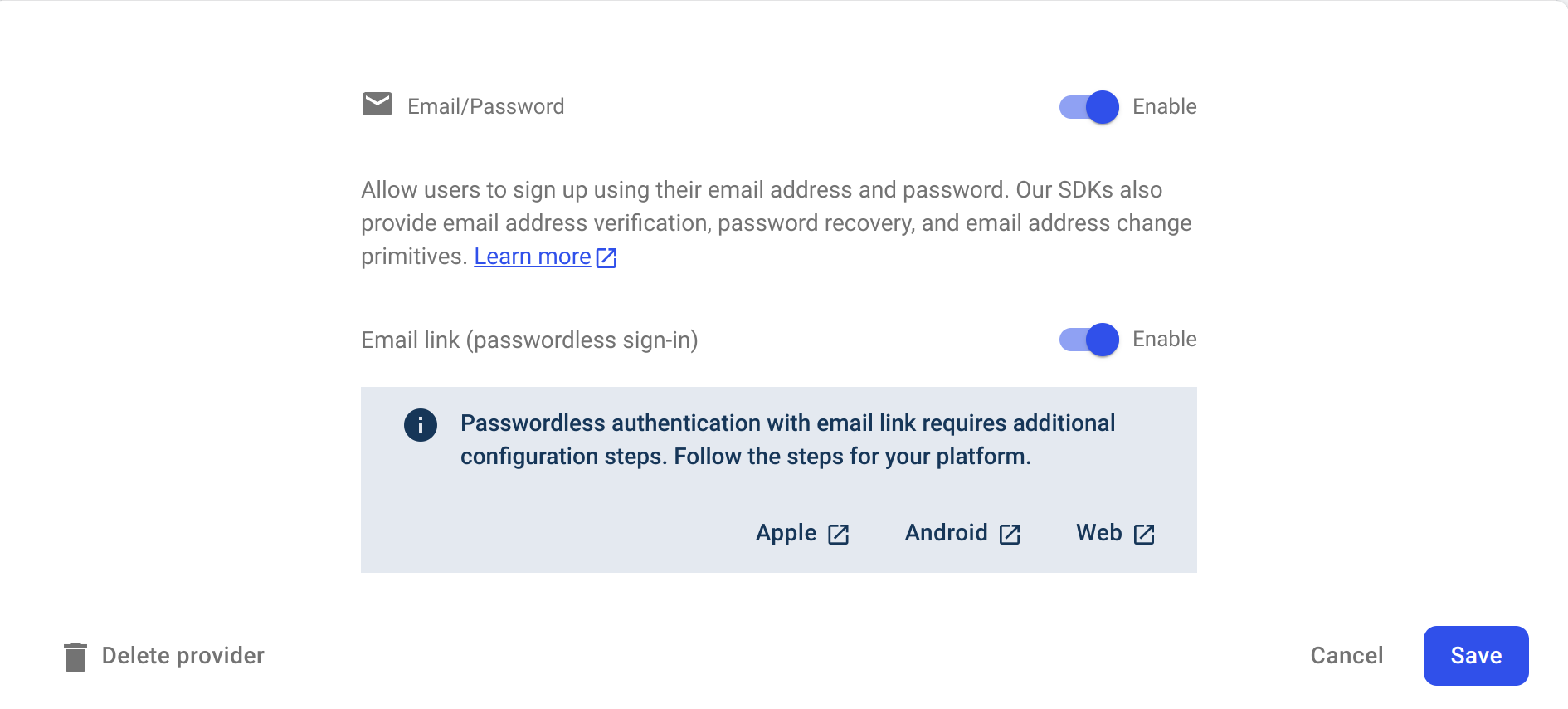Click the Email link (passwordless sign-in) label
The image size is (1568, 709).
click(530, 340)
